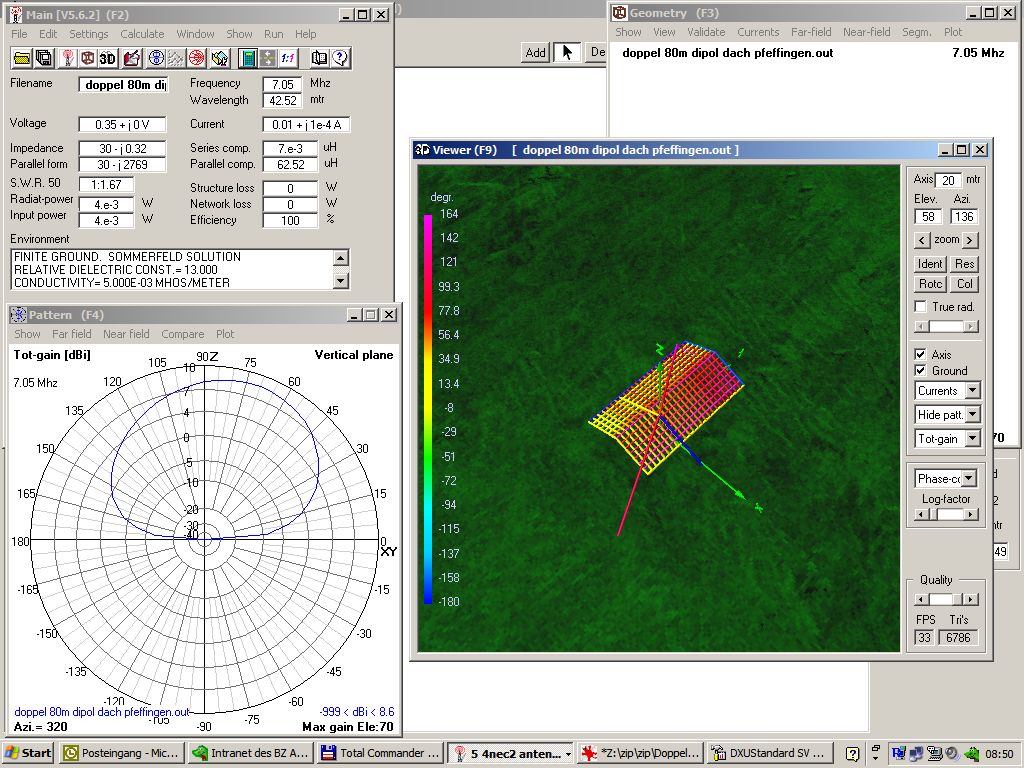Click the Frequency input field
The height and width of the screenshot is (768, 1024).
pos(282,84)
